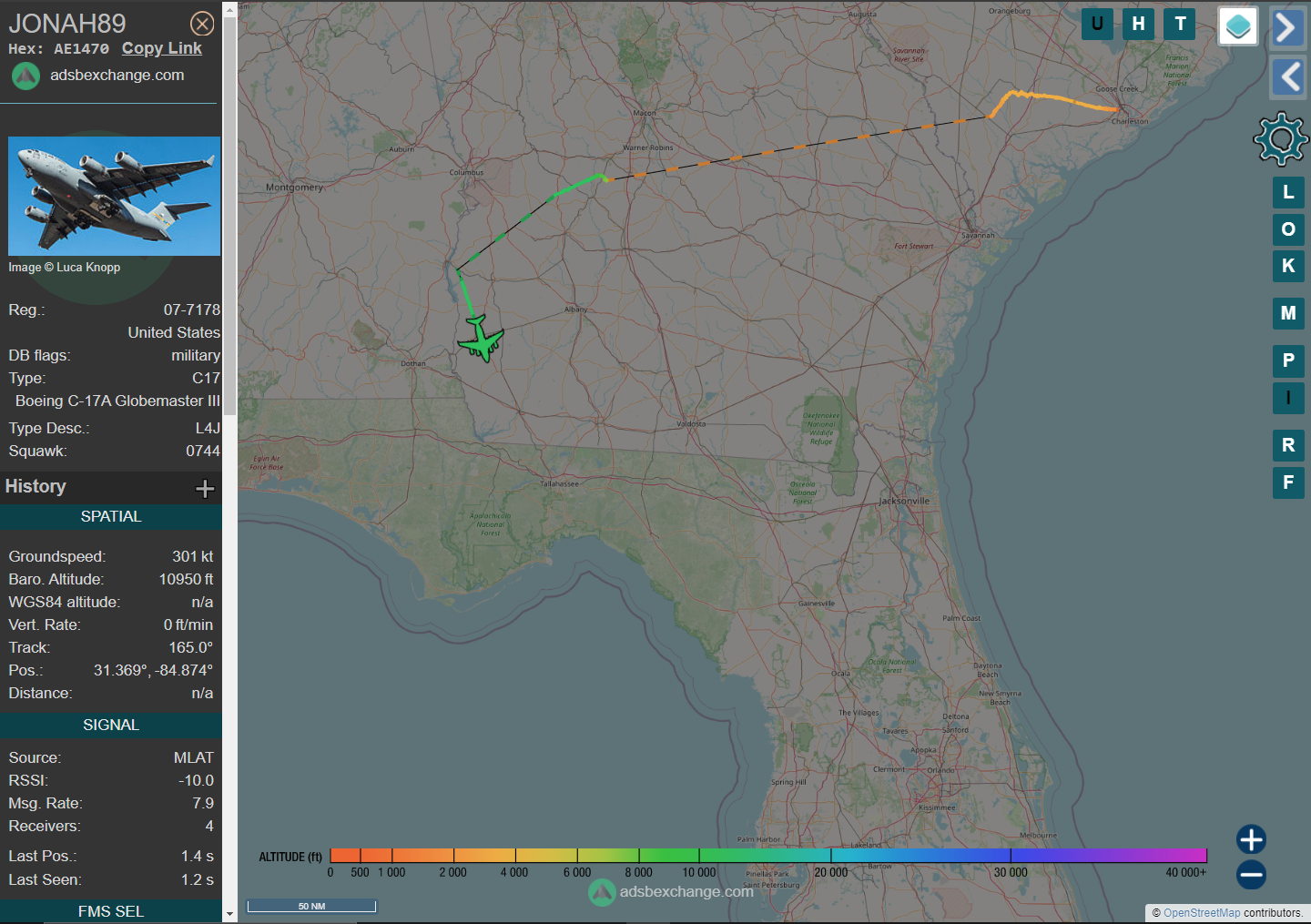
Task: Toggle the H map button
Action: point(1138,24)
